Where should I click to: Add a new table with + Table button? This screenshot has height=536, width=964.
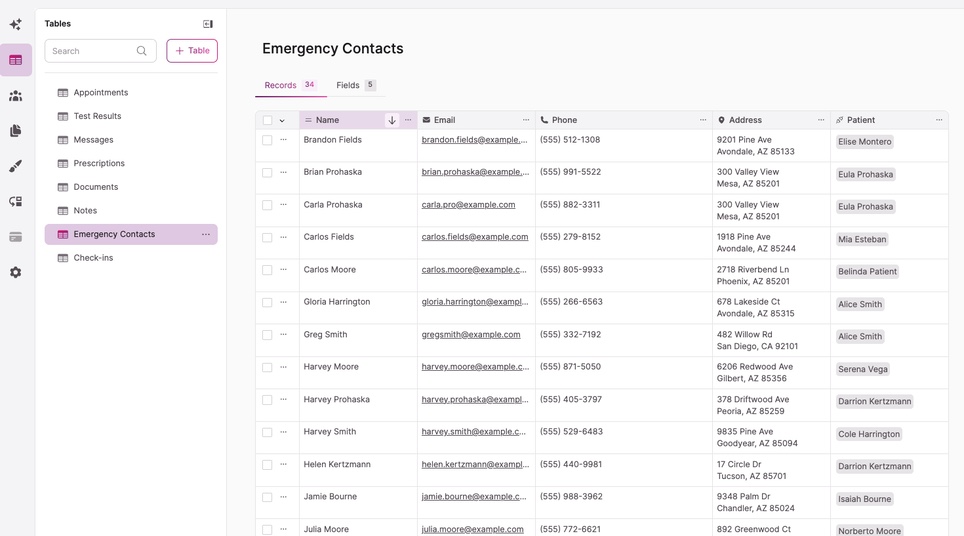pos(192,51)
